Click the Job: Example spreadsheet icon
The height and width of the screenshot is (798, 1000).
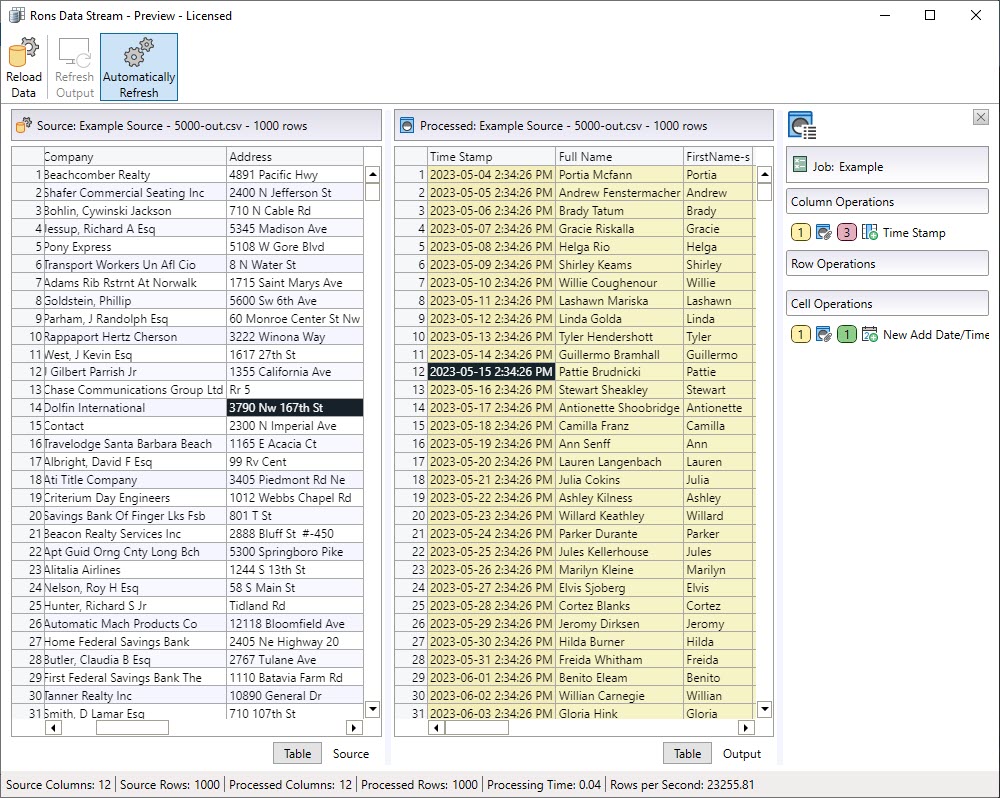800,166
